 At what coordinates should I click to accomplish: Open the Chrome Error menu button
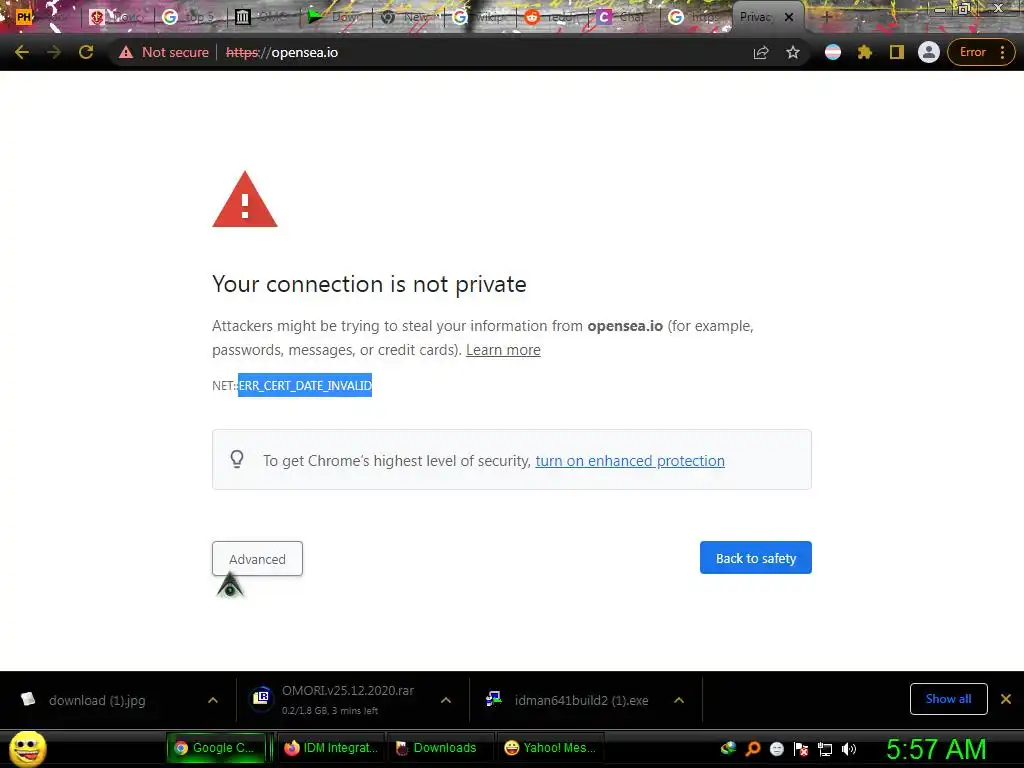[981, 52]
